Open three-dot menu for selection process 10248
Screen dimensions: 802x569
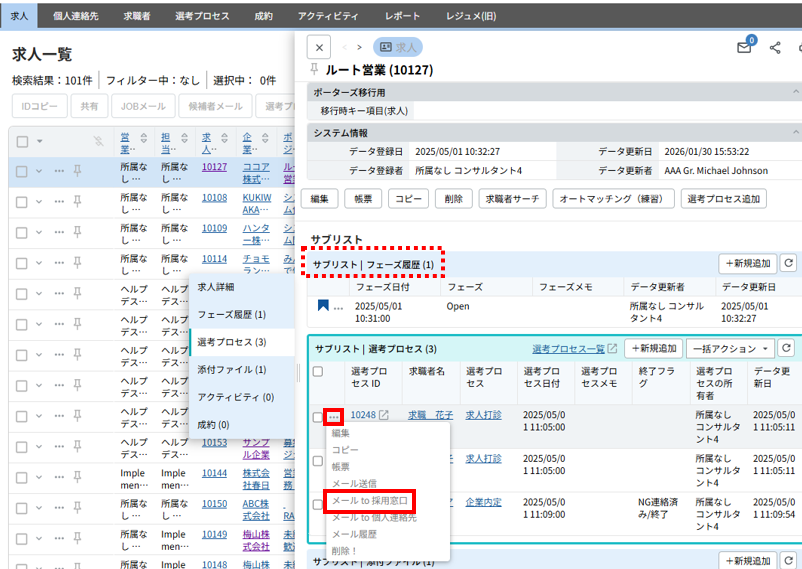click(334, 416)
